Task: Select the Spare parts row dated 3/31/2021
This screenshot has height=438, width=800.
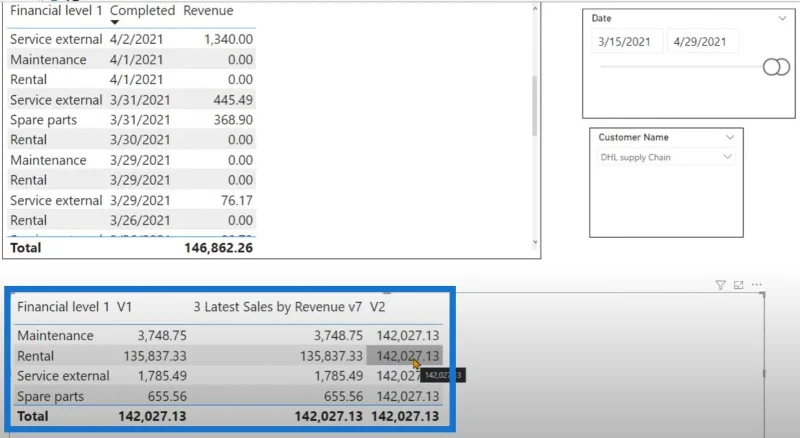Action: (132, 120)
